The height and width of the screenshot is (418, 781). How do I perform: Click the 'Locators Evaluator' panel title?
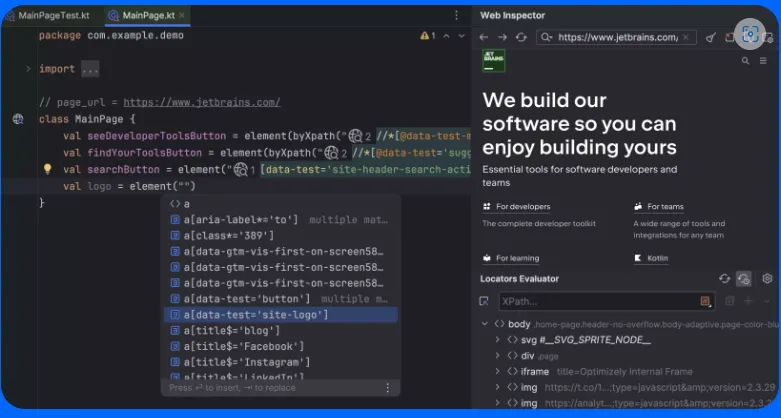point(519,279)
